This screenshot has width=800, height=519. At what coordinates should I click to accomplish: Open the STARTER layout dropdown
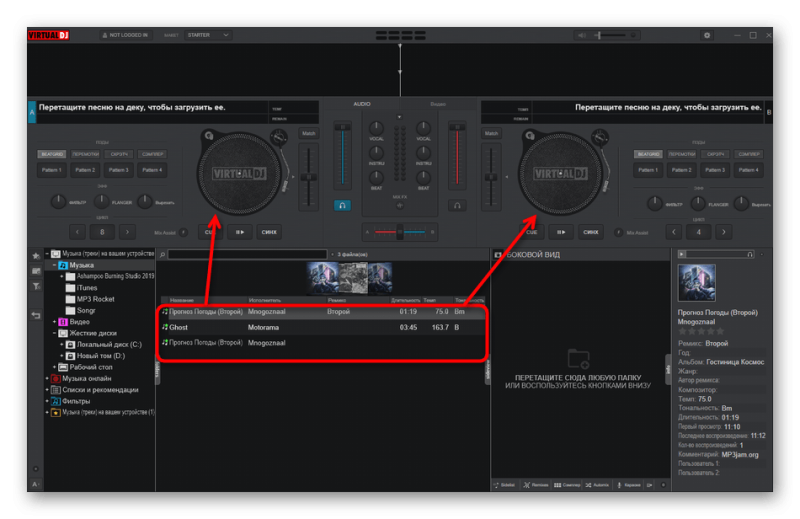point(208,35)
